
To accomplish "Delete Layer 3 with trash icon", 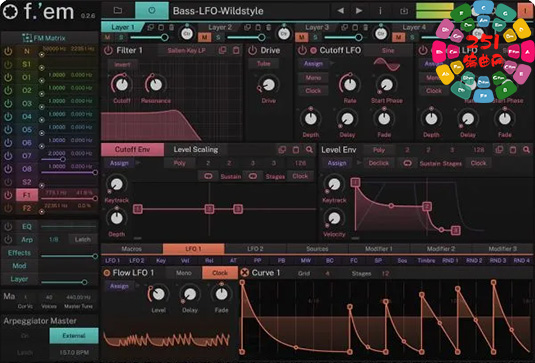I will tap(365, 27).
